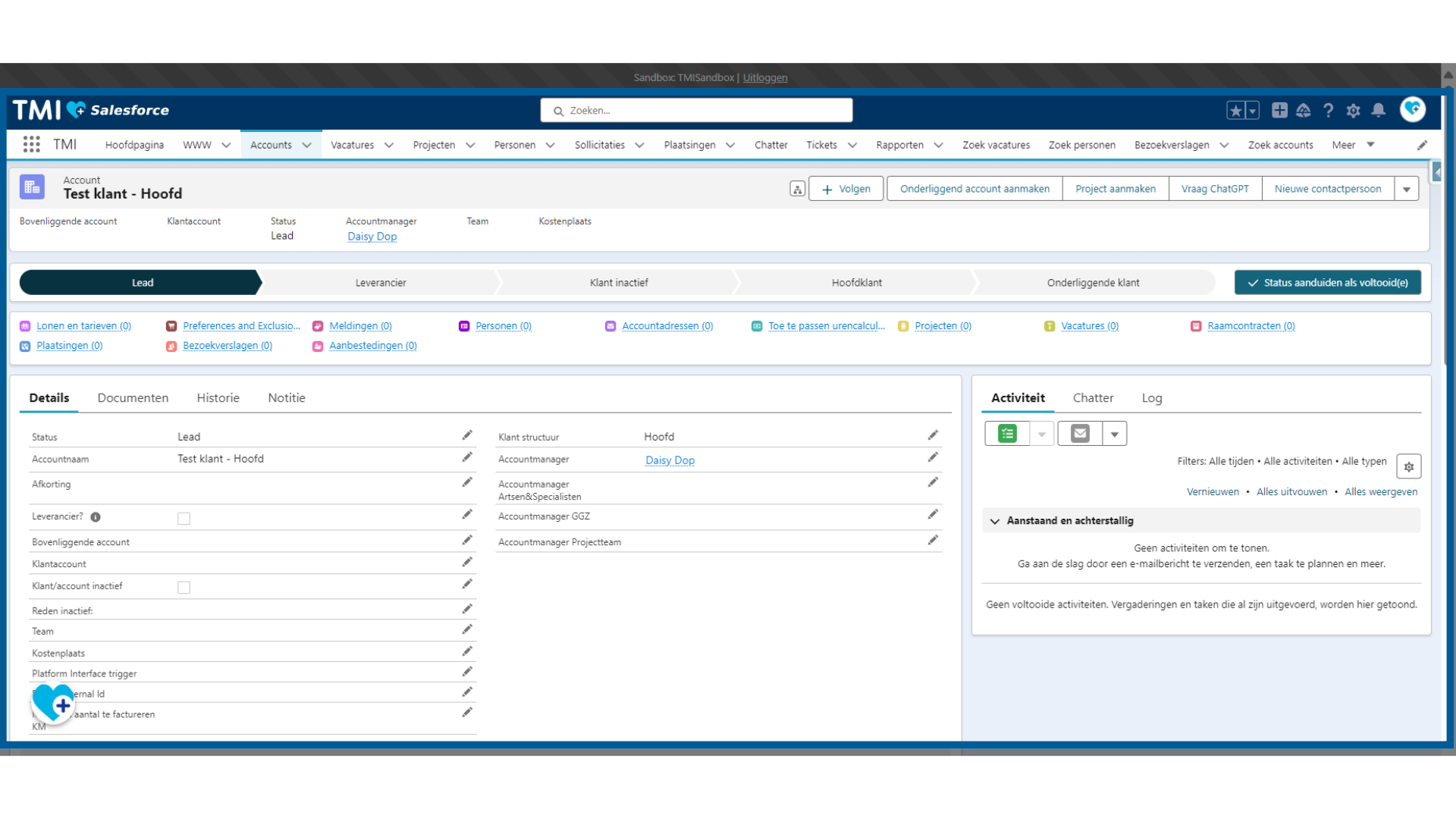Edit the Accountnaam field pencil
This screenshot has height=819, width=1456.
(x=467, y=457)
